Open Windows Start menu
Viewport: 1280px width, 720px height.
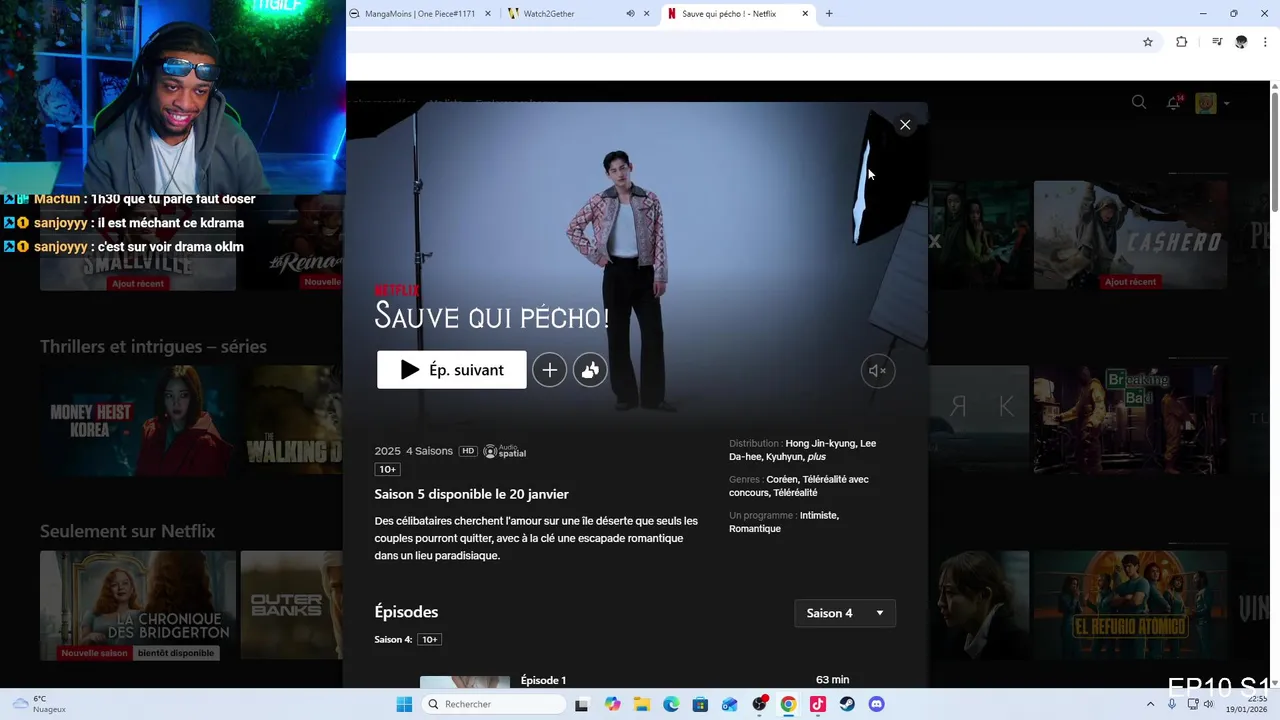tap(404, 704)
